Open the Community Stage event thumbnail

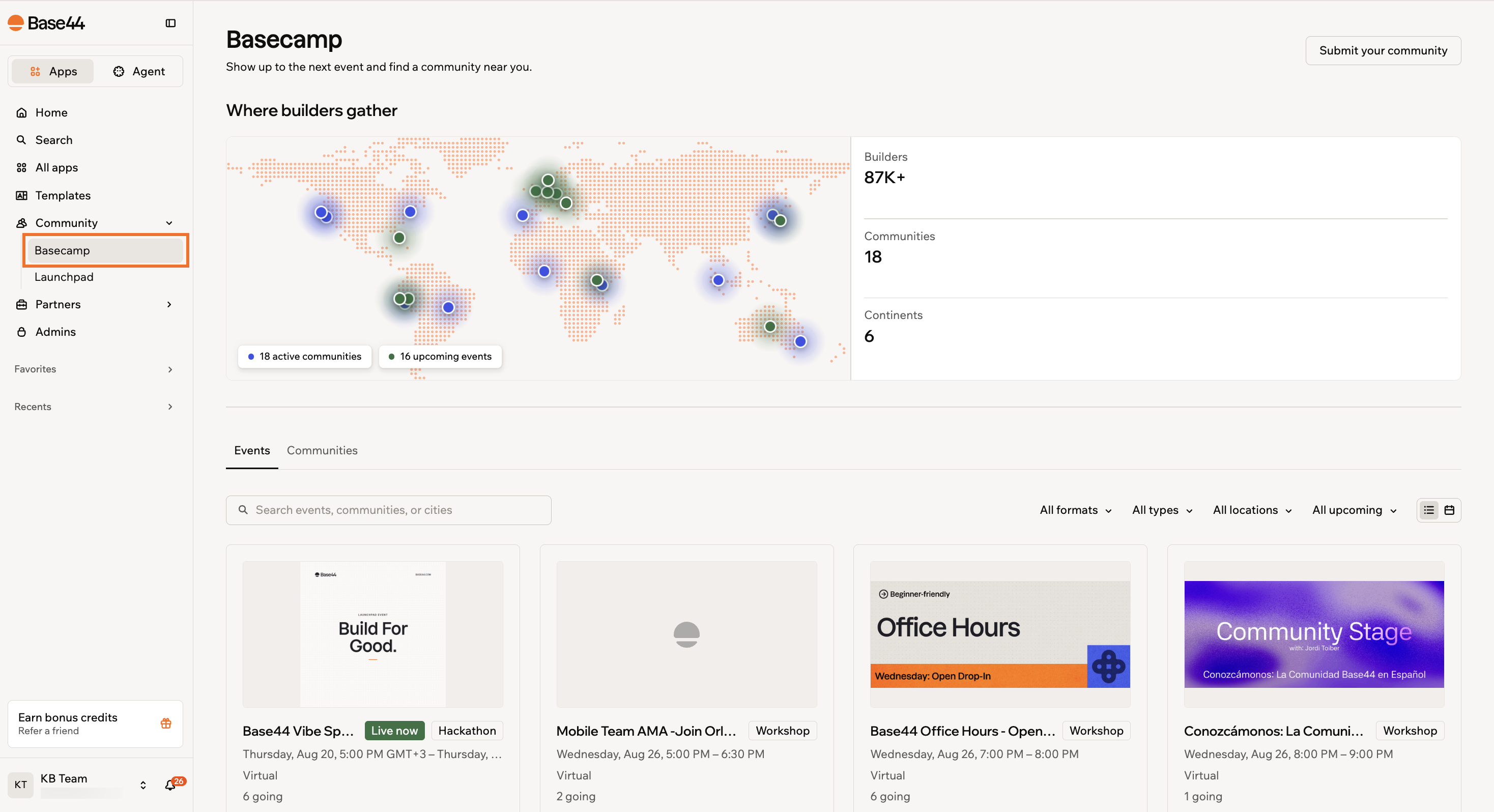point(1314,634)
